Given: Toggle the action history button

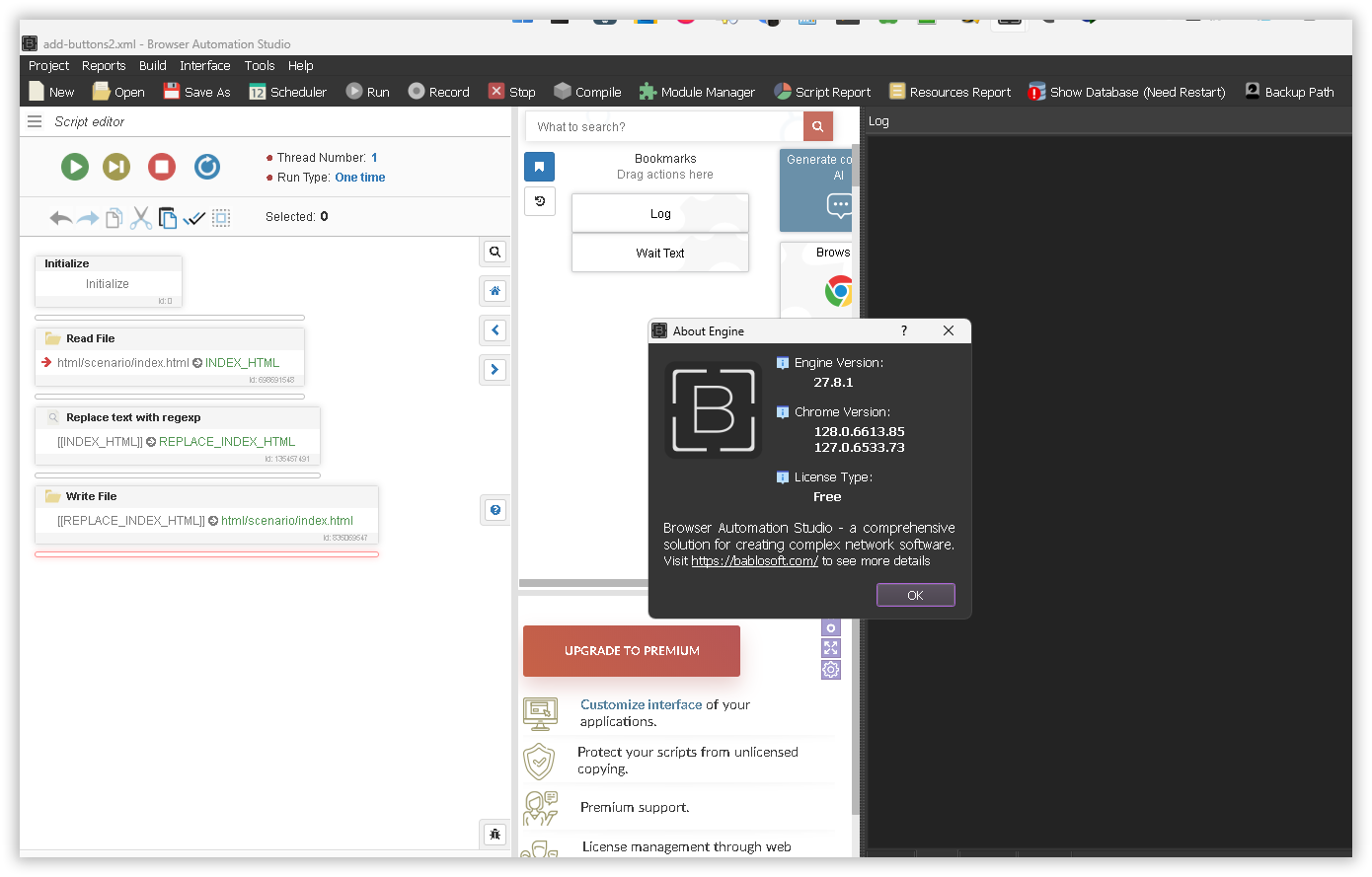Looking at the screenshot, I should [539, 201].
